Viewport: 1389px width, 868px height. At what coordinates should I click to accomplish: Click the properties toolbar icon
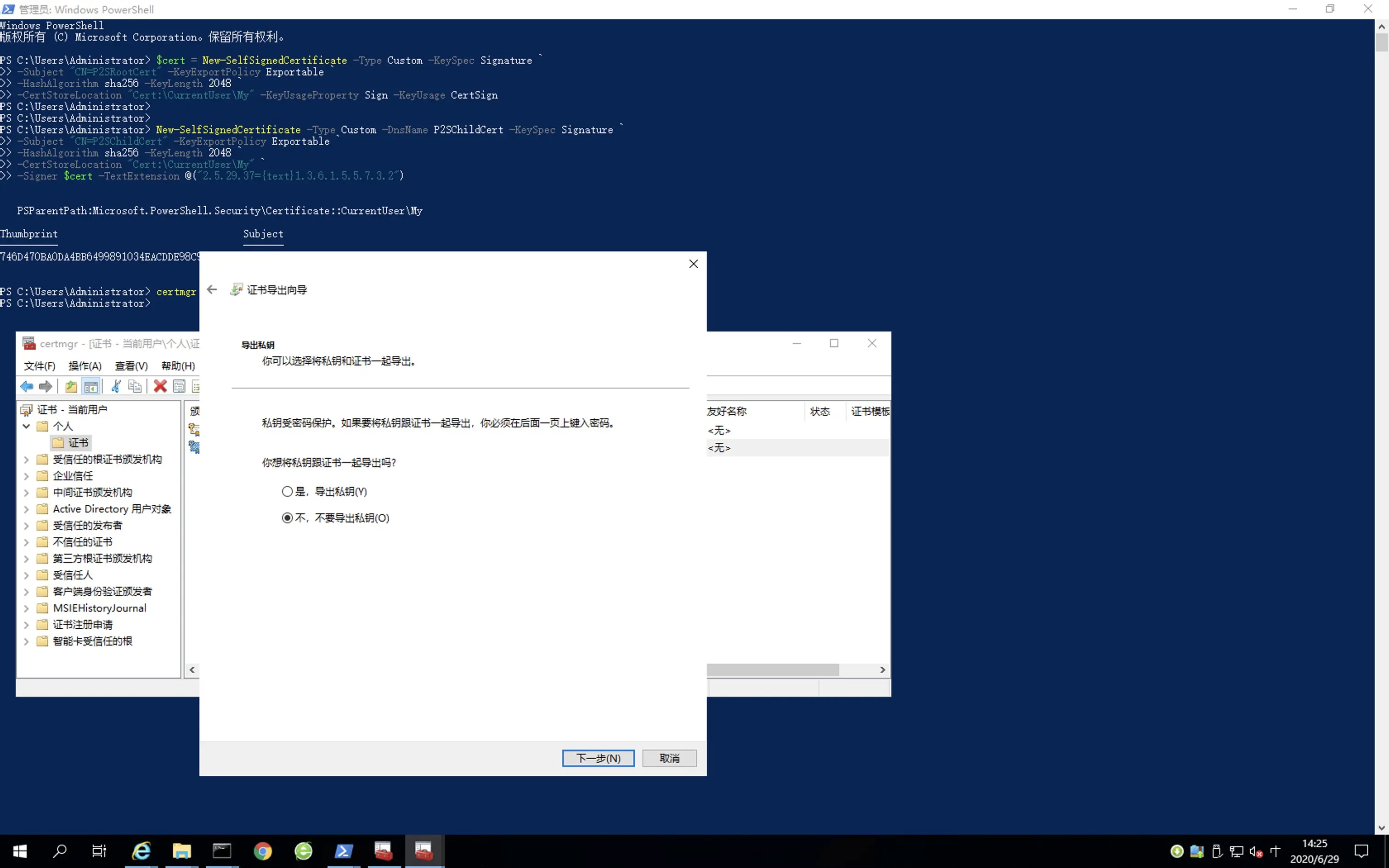pyautogui.click(x=179, y=386)
